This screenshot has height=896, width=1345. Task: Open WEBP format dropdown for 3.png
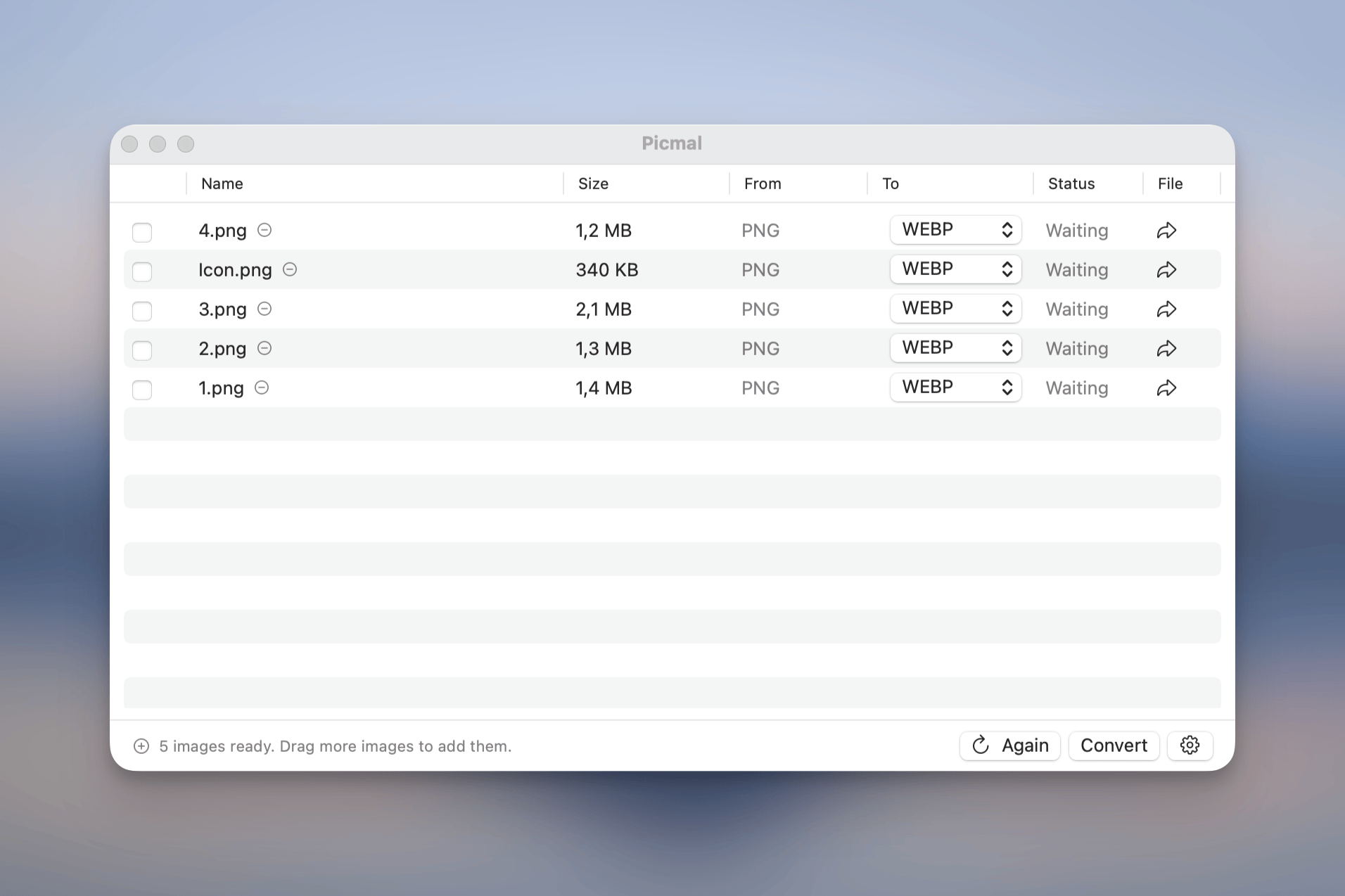tap(955, 309)
